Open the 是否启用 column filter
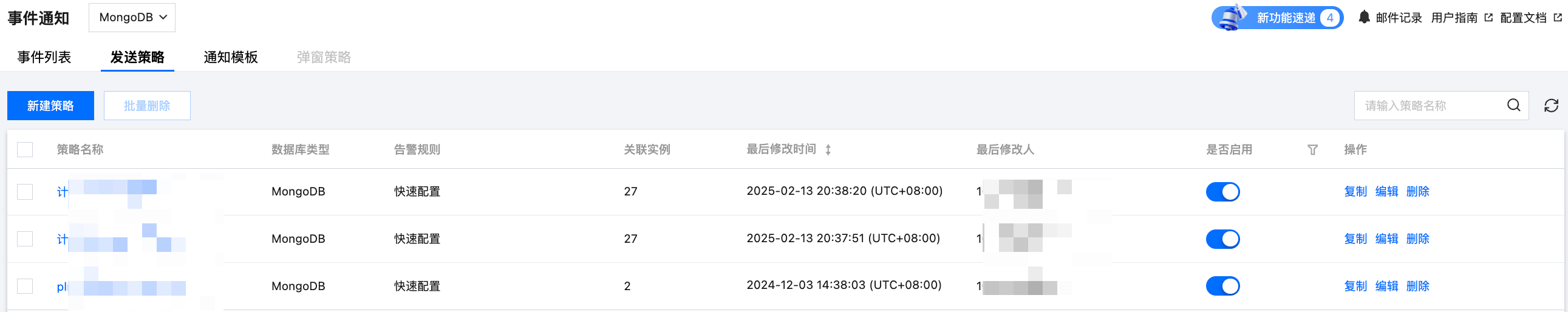 [x=1312, y=149]
